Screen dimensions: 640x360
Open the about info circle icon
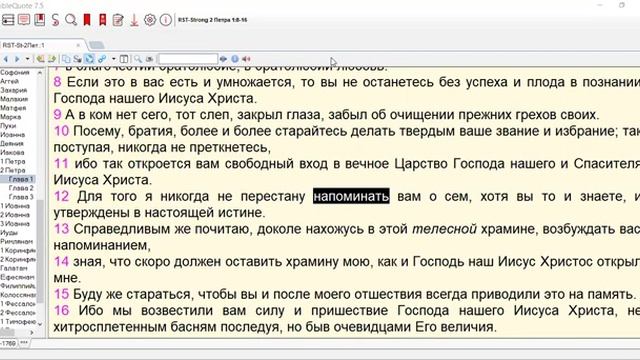tap(165, 20)
